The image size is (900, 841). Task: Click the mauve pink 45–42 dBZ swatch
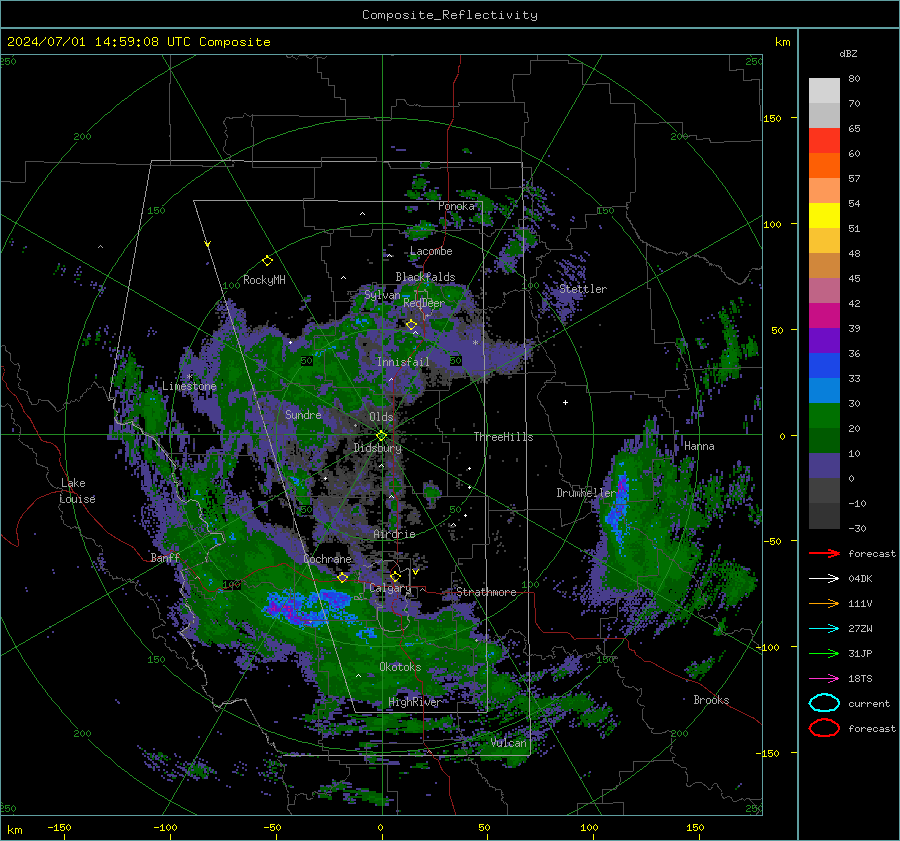pyautogui.click(x=824, y=290)
